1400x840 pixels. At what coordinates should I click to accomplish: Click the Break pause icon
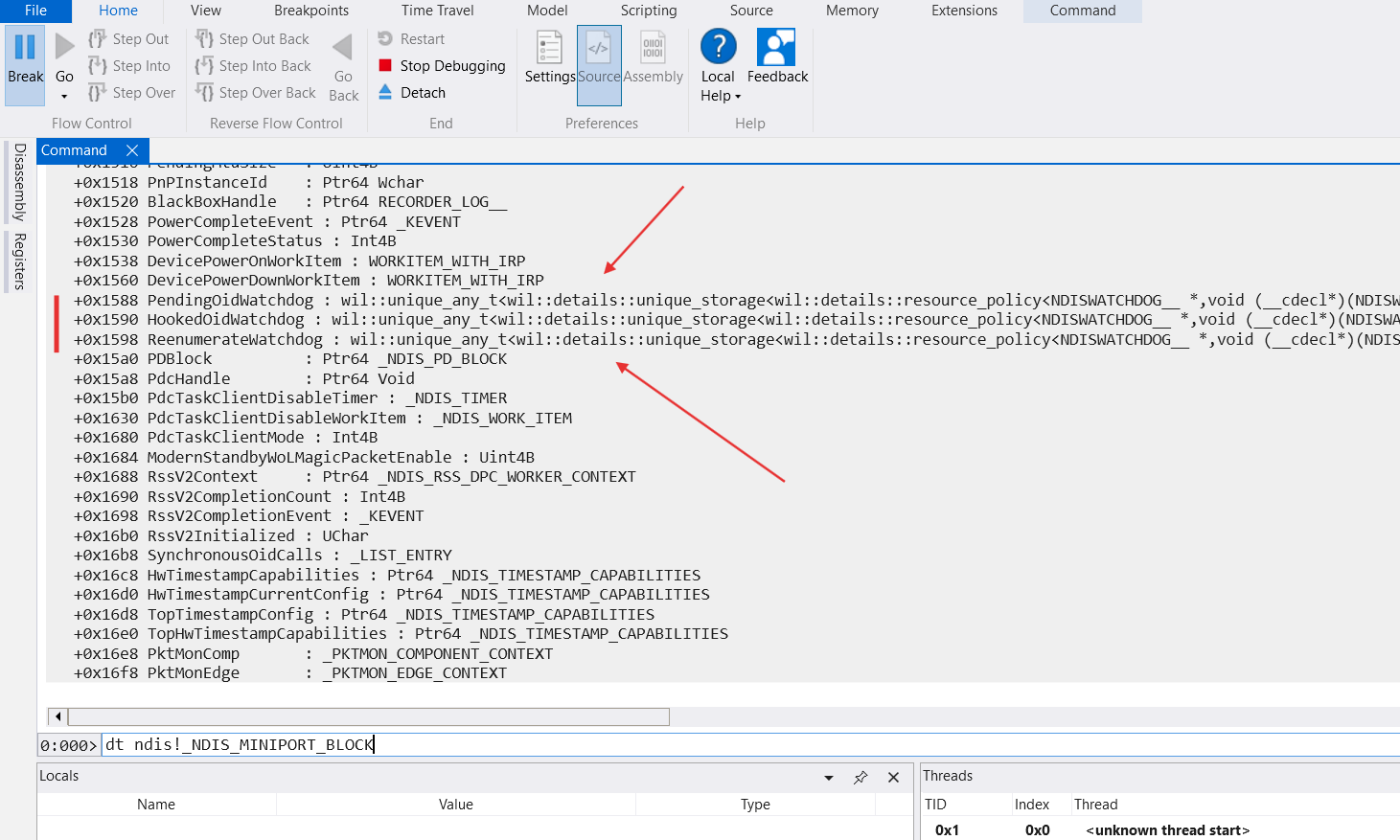pos(25,47)
